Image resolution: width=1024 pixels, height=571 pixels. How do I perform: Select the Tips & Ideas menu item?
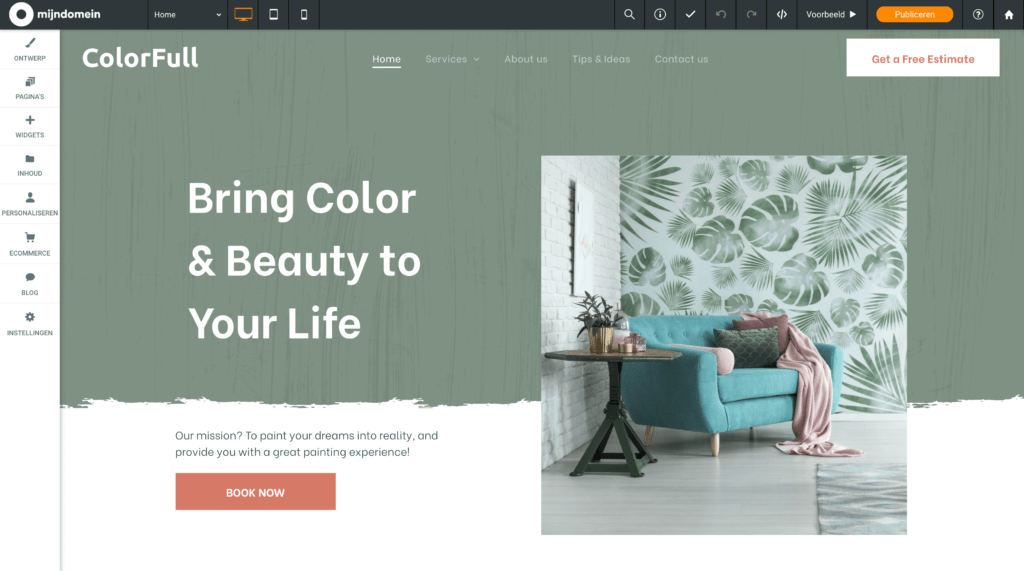click(x=601, y=59)
